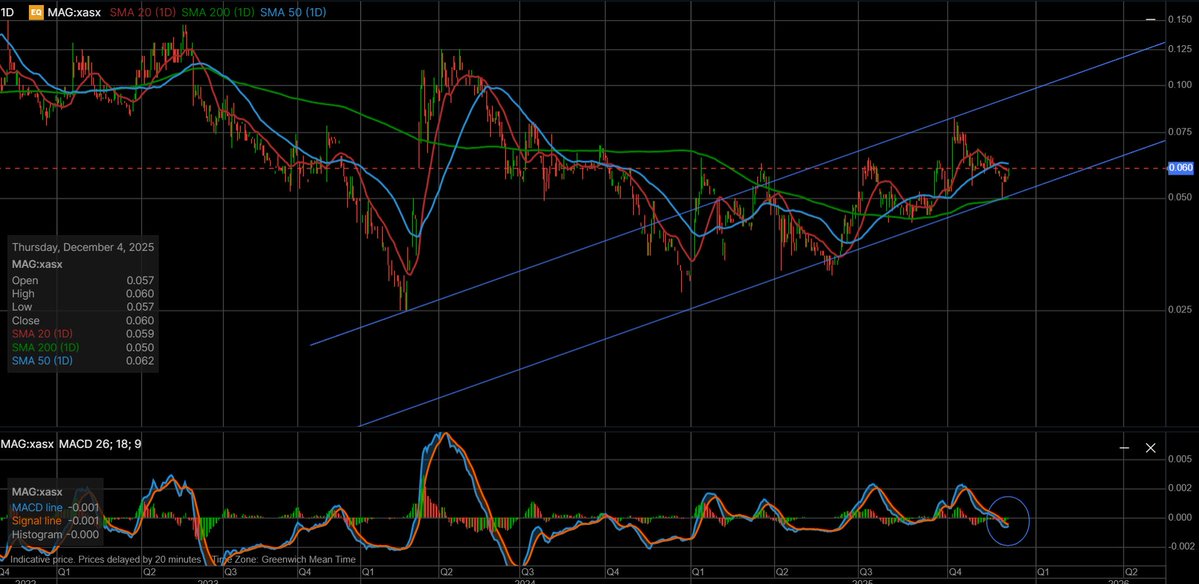Image resolution: width=1199 pixels, height=584 pixels.
Task: Click SMA 200 (1D) 0.050 tooltip row
Action: 83,347
